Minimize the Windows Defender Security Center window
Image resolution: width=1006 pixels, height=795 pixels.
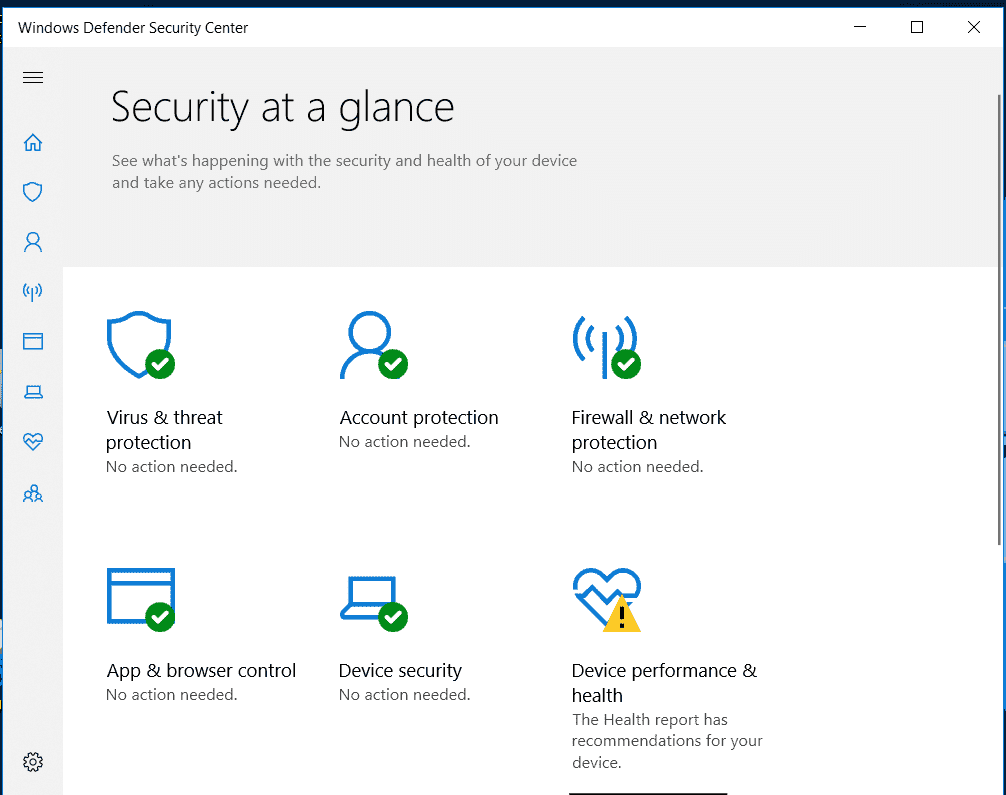(860, 27)
